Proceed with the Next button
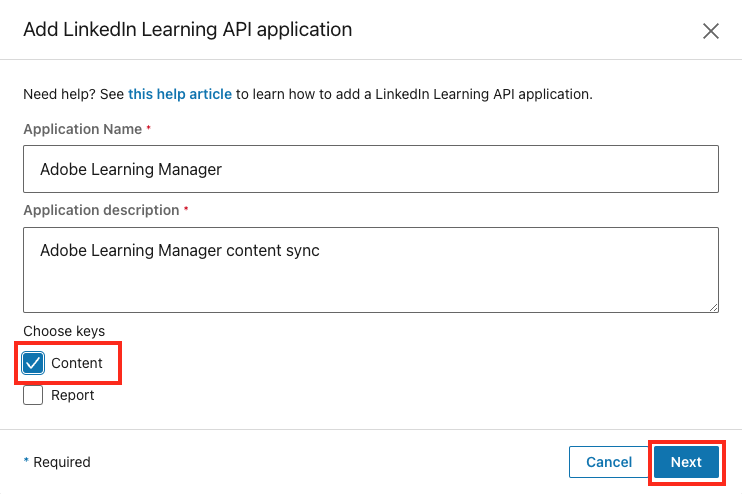 coord(686,462)
